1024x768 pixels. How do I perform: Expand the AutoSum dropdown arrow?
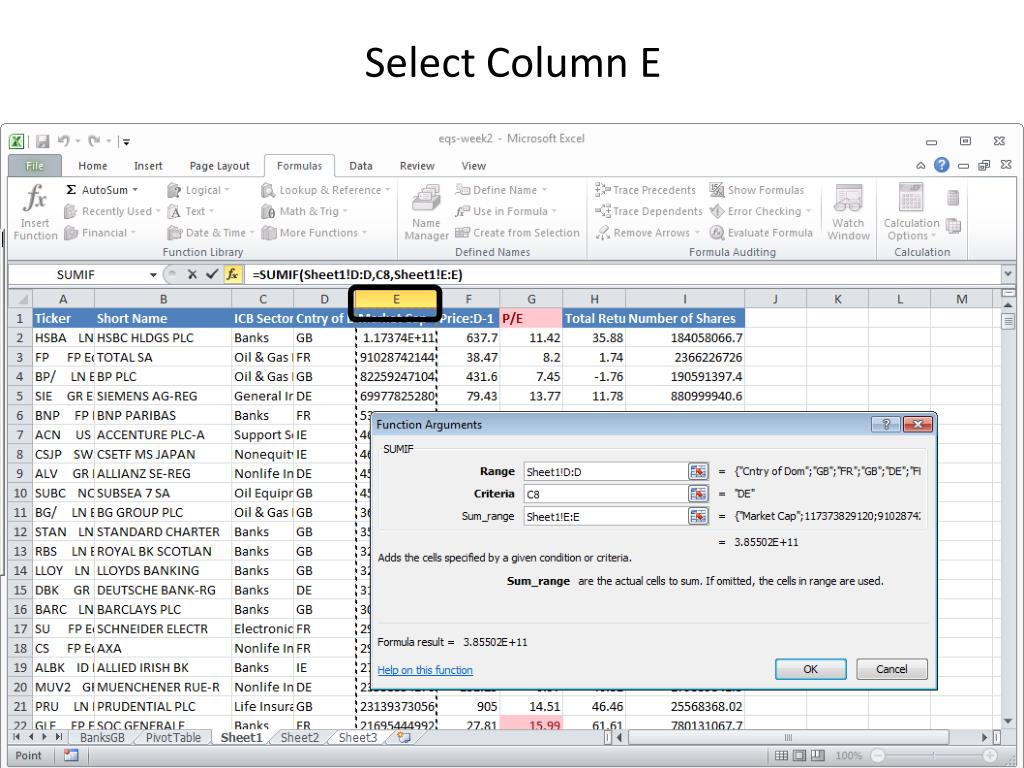135,190
